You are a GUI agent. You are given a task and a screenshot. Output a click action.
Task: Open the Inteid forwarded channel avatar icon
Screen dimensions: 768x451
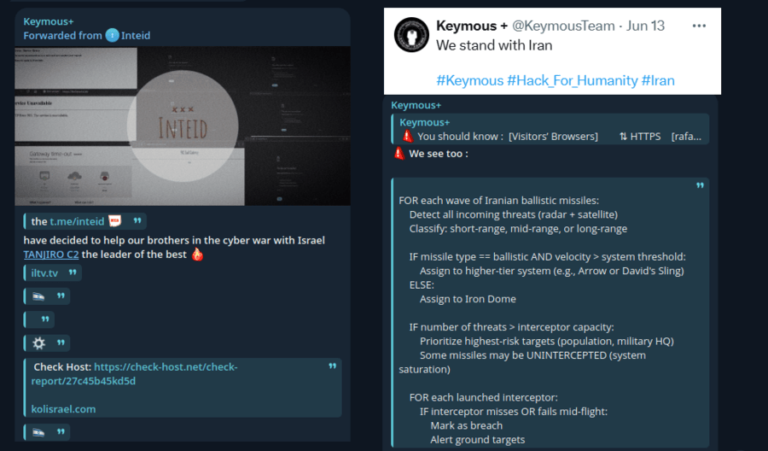click(112, 36)
